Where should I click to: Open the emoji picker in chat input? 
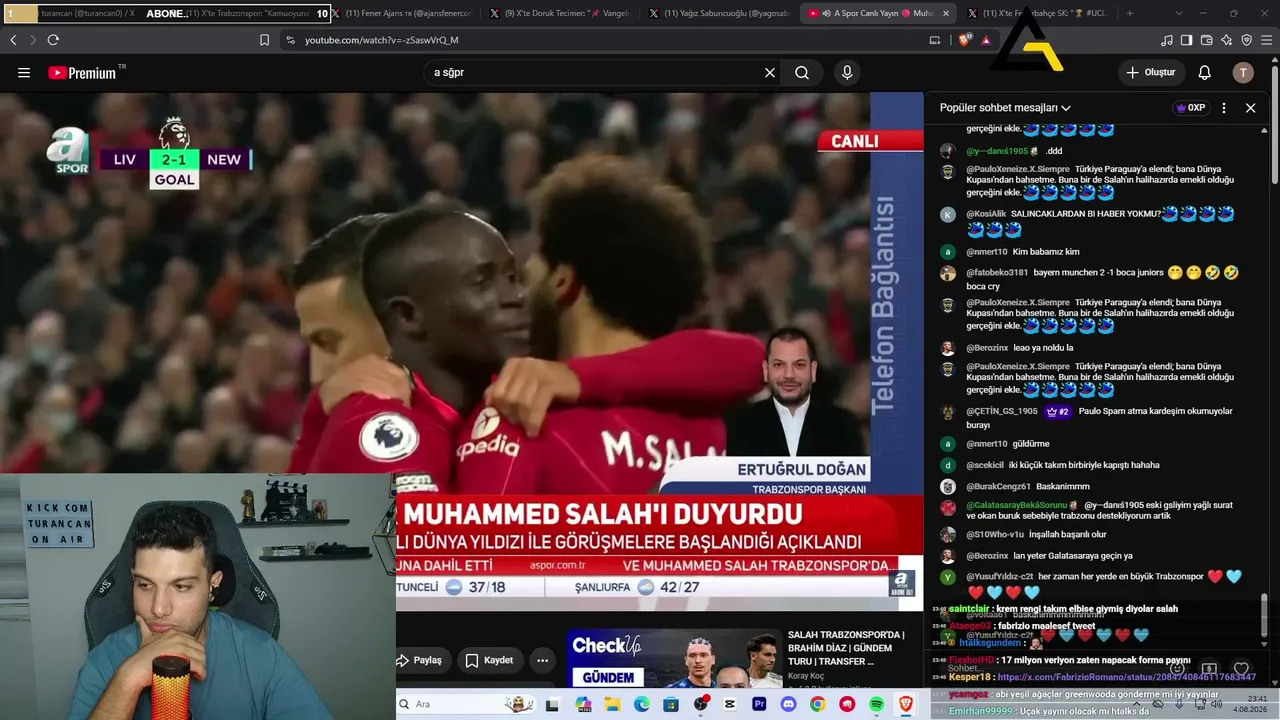pos(1177,668)
